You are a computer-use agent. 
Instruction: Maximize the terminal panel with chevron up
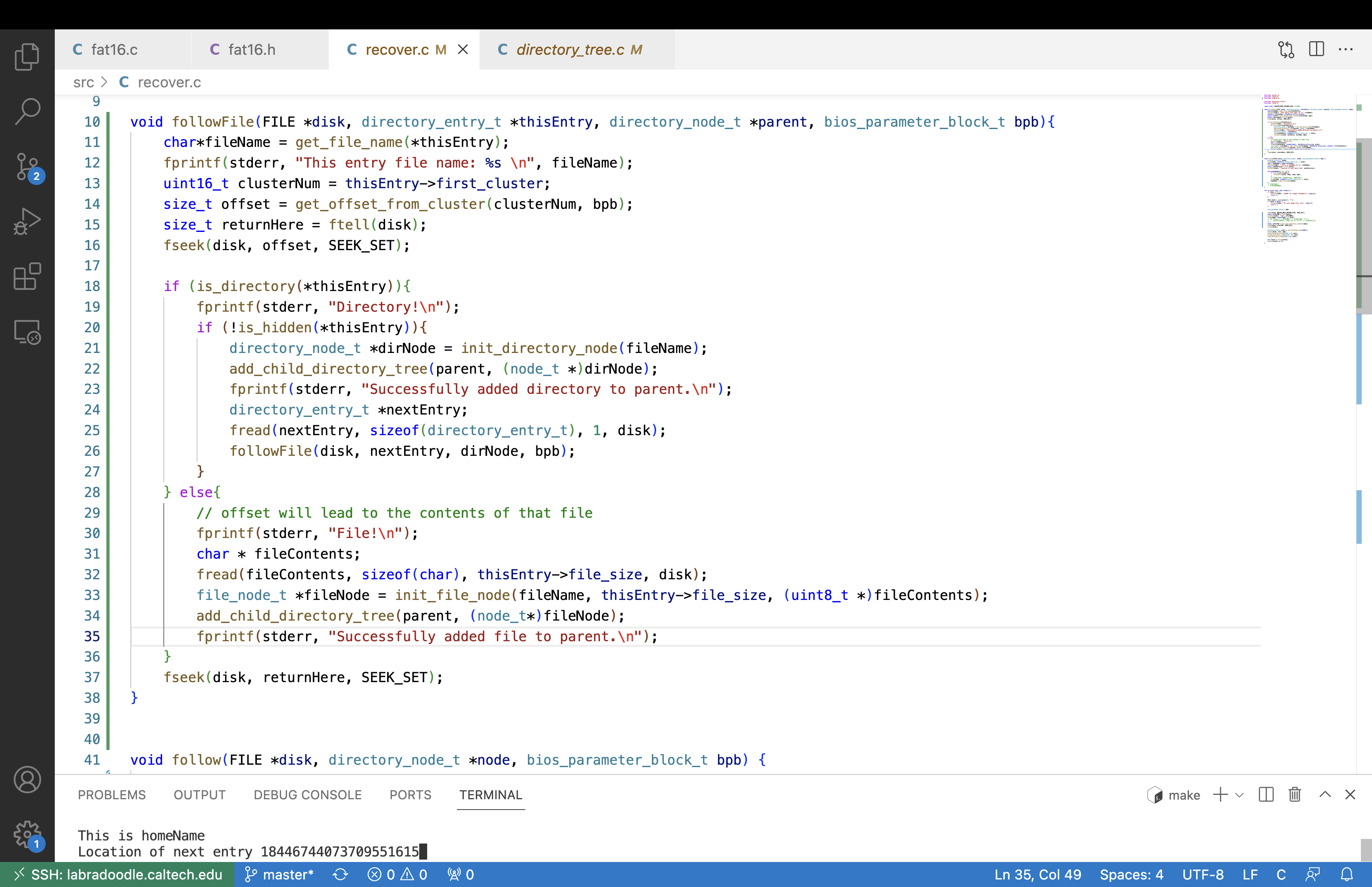[x=1325, y=795]
